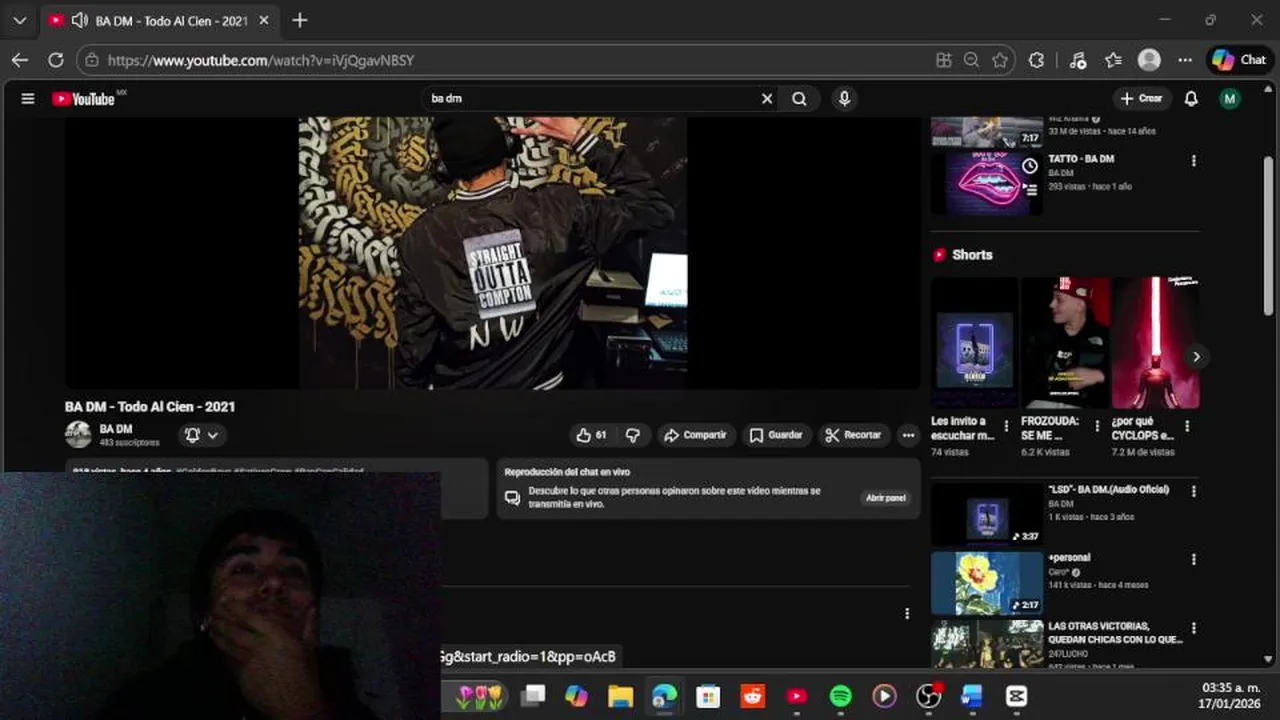Open the Crear upload button
The width and height of the screenshot is (1280, 720).
1142,98
